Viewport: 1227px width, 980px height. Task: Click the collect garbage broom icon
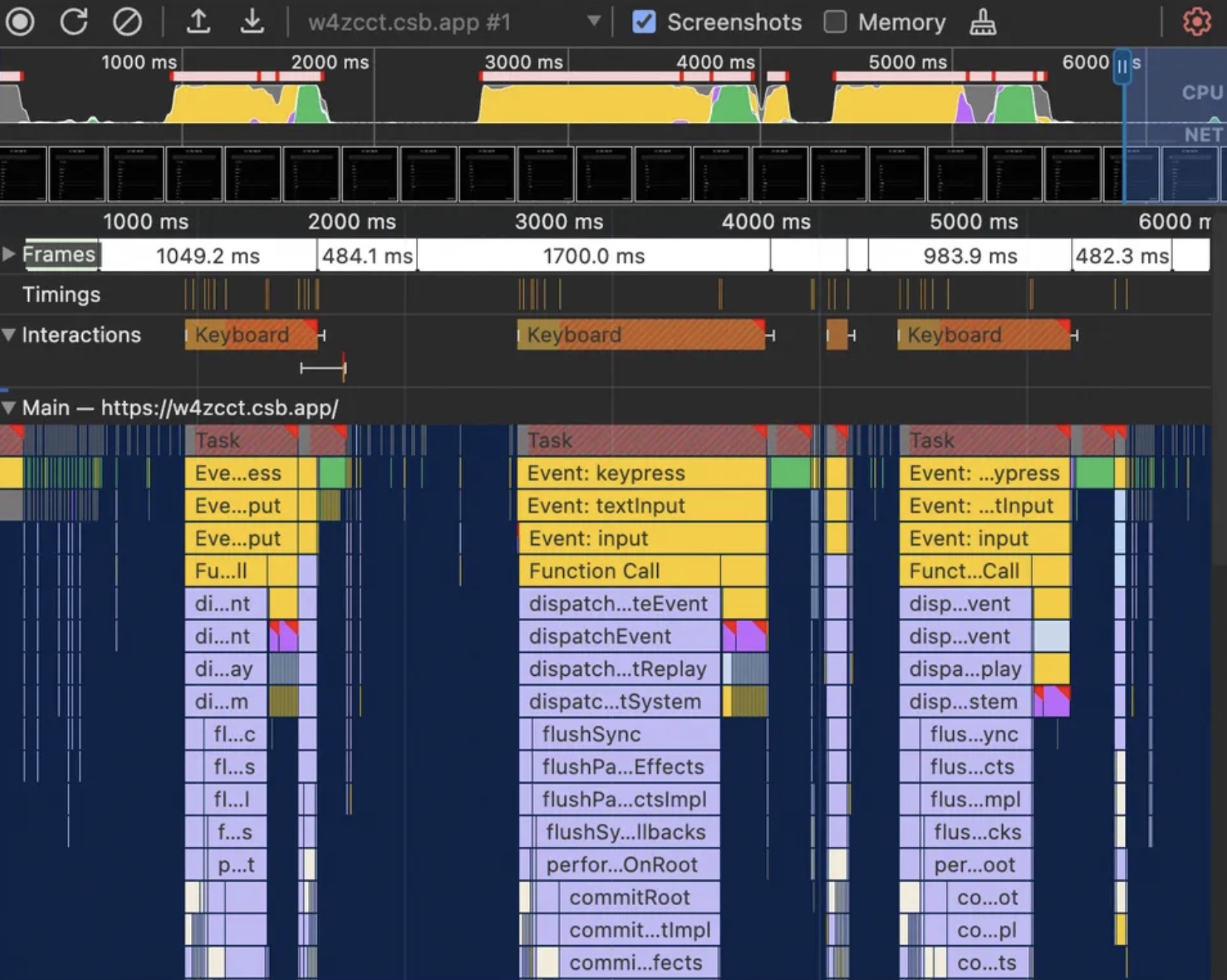[x=982, y=23]
